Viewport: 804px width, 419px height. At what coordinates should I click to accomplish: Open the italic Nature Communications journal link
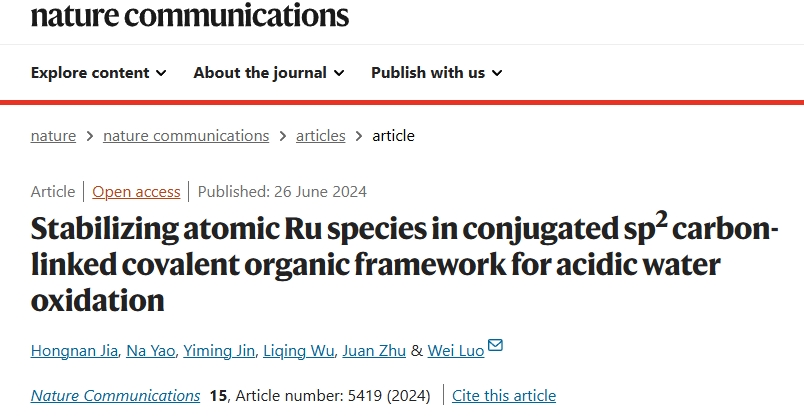click(x=115, y=396)
